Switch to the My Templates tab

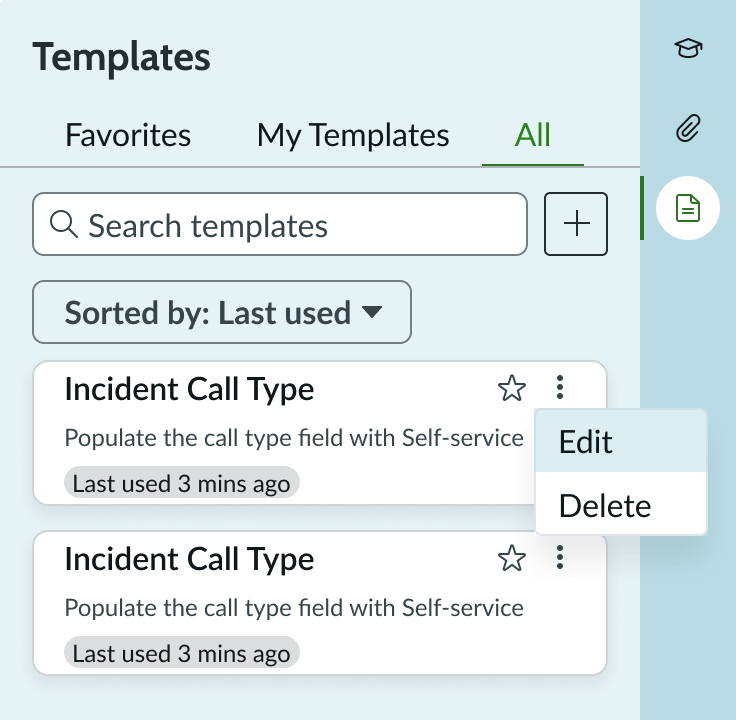(353, 135)
